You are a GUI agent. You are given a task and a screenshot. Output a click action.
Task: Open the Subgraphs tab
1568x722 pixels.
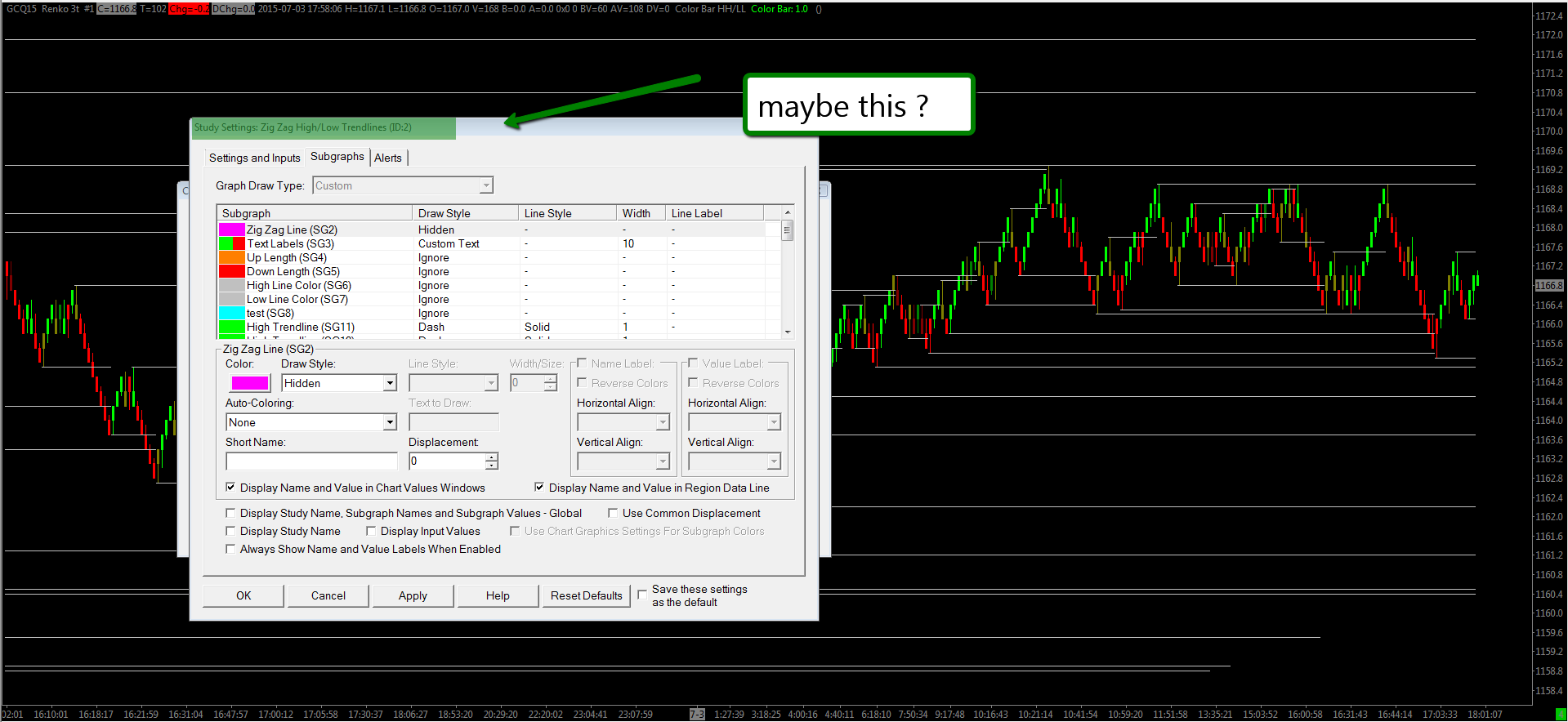[337, 156]
